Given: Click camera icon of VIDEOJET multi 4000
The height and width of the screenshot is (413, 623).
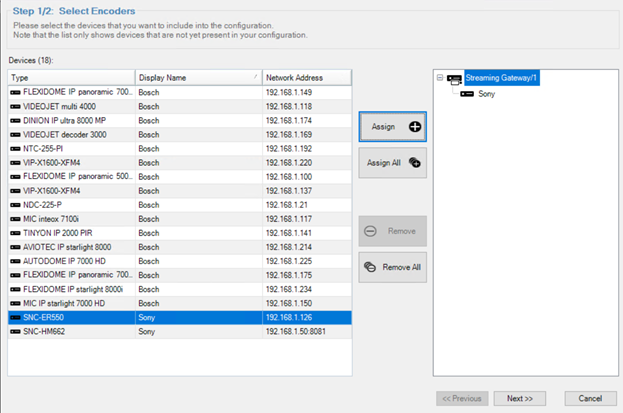Looking at the screenshot, I should (15, 106).
